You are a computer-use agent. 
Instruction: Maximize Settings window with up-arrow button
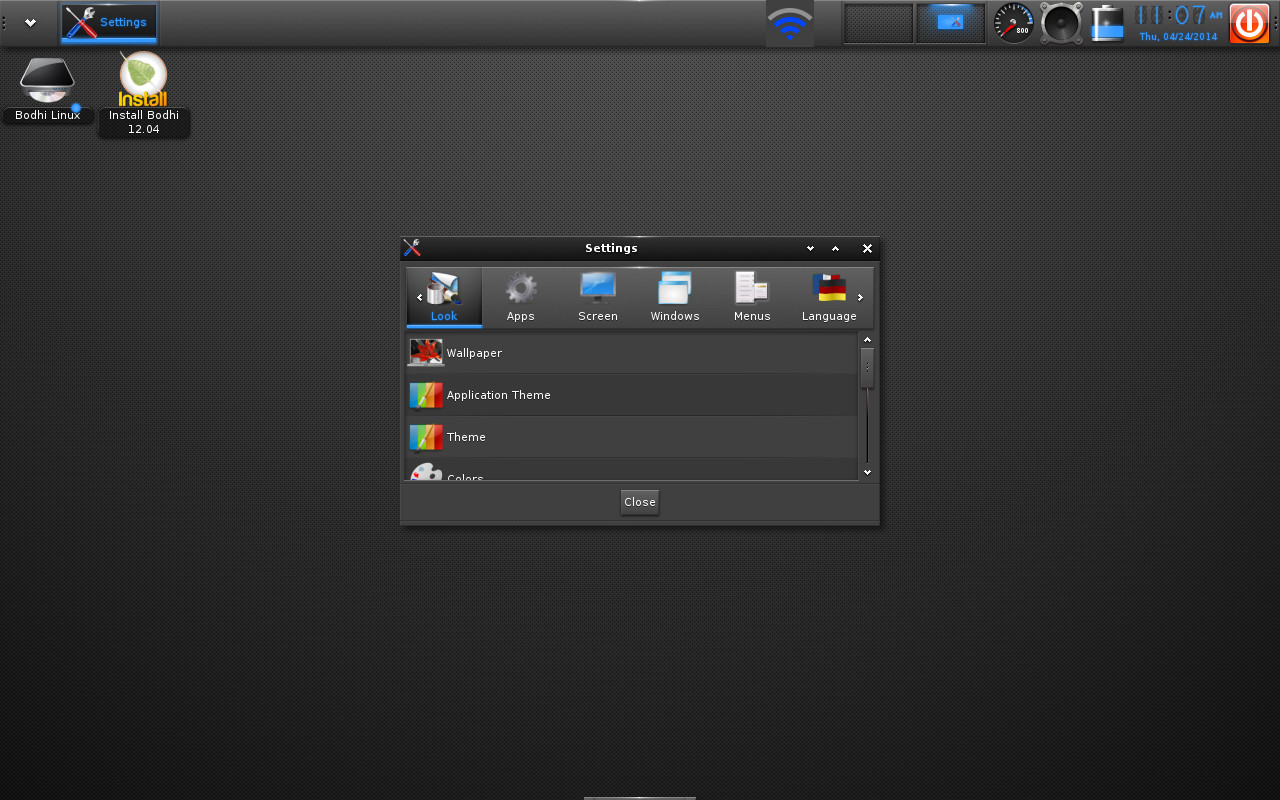click(836, 248)
